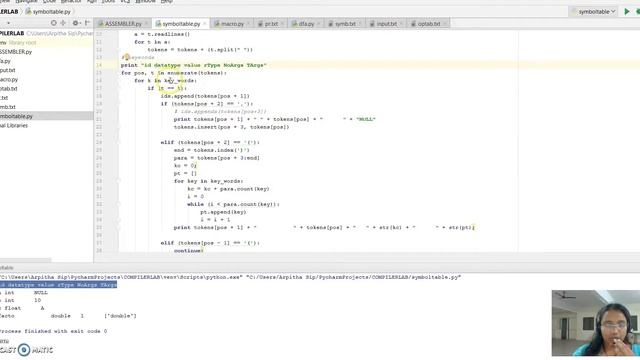
Task: Open optab.txt in the project tree
Action: [9, 89]
